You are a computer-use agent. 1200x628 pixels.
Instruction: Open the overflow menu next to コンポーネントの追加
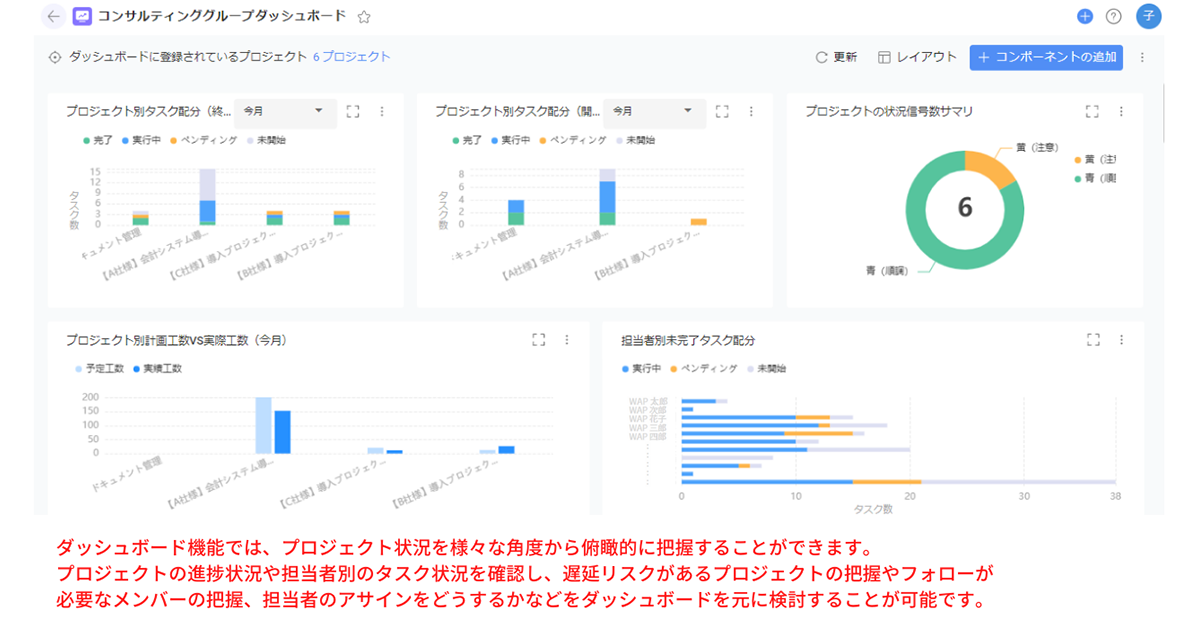coord(1142,57)
